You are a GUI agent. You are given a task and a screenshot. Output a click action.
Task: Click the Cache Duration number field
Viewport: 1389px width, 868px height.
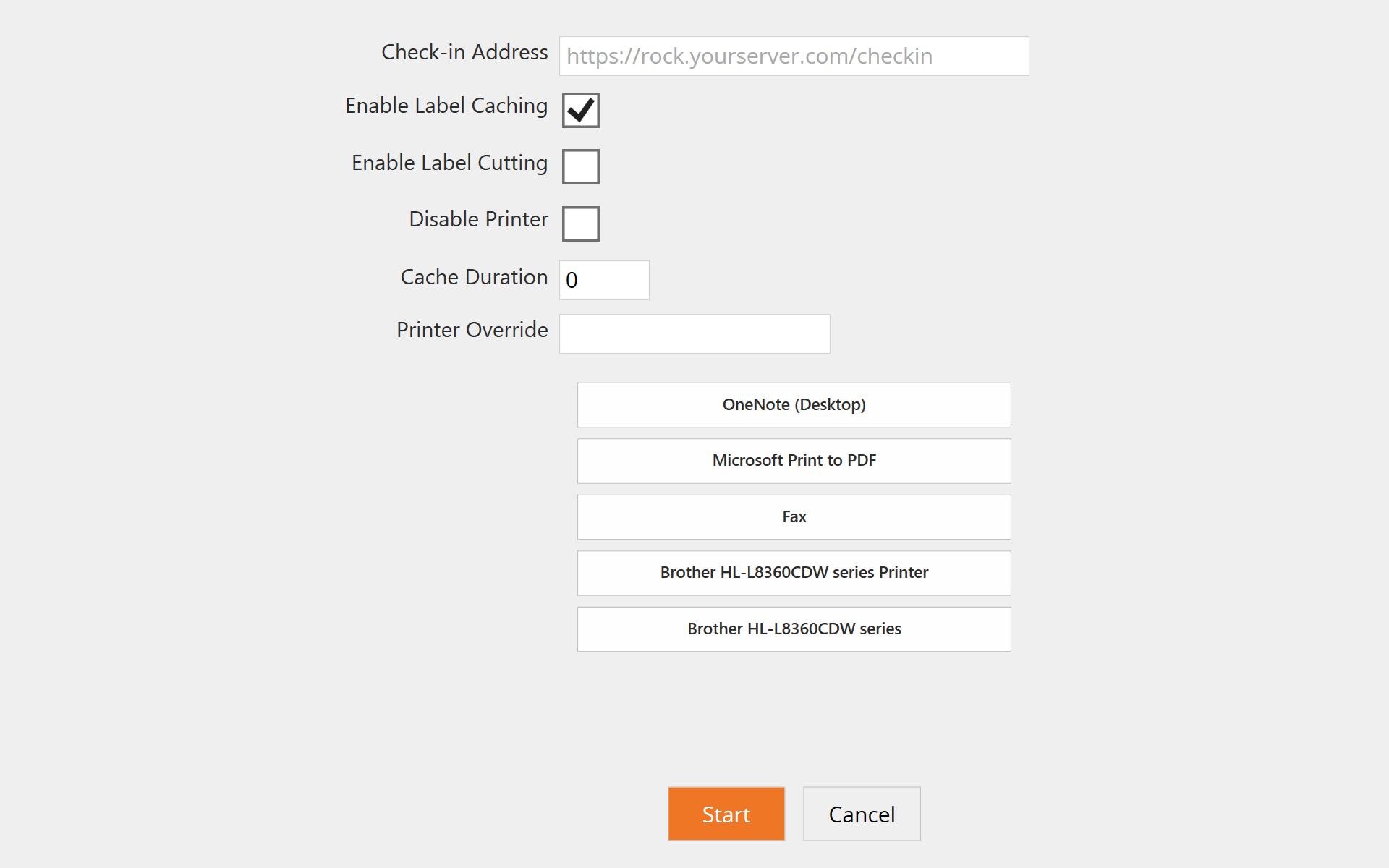[604, 281]
